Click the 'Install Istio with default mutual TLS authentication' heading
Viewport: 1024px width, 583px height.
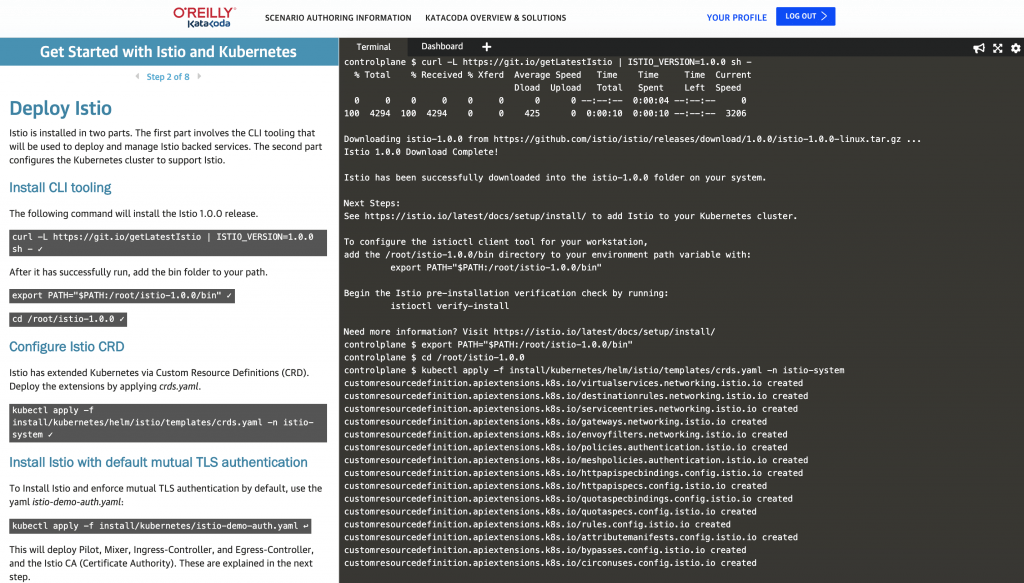[158, 462]
